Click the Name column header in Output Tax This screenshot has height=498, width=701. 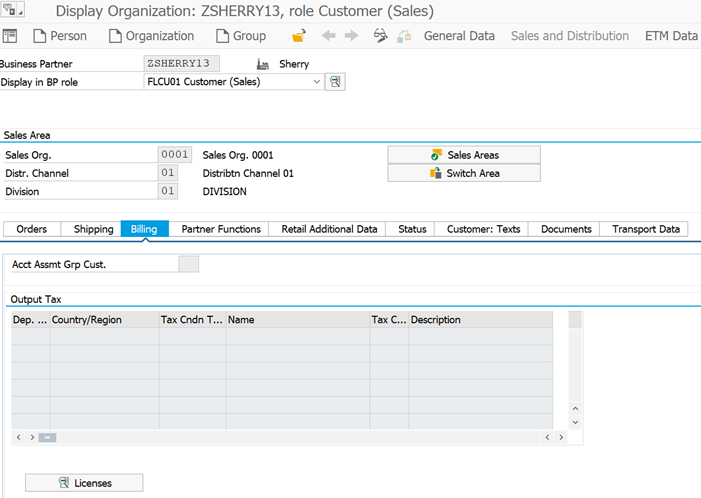[298, 320]
